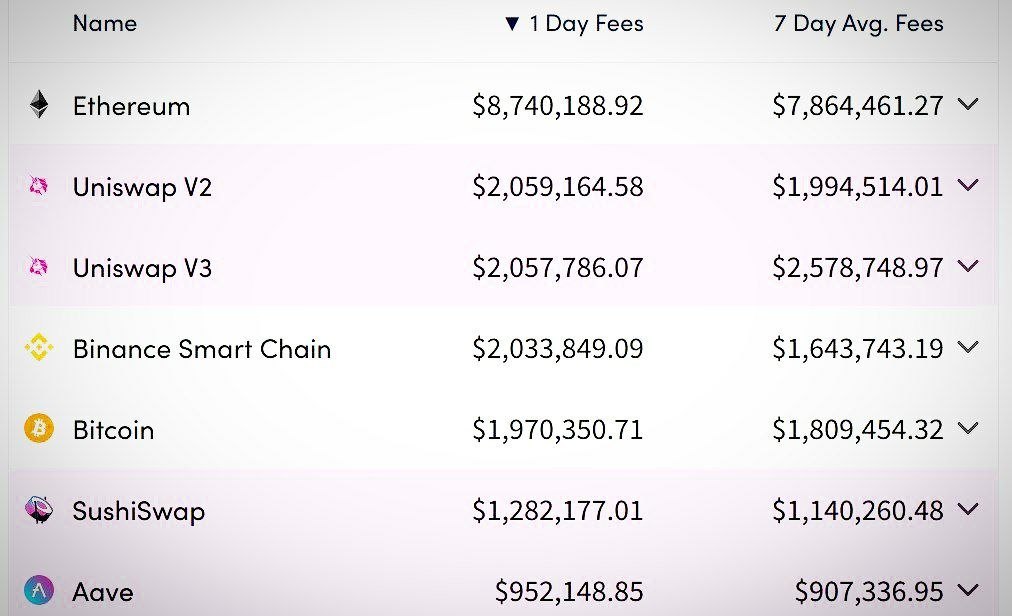The image size is (1012, 616).
Task: Expand the Ethereum row chevron
Action: [x=968, y=104]
